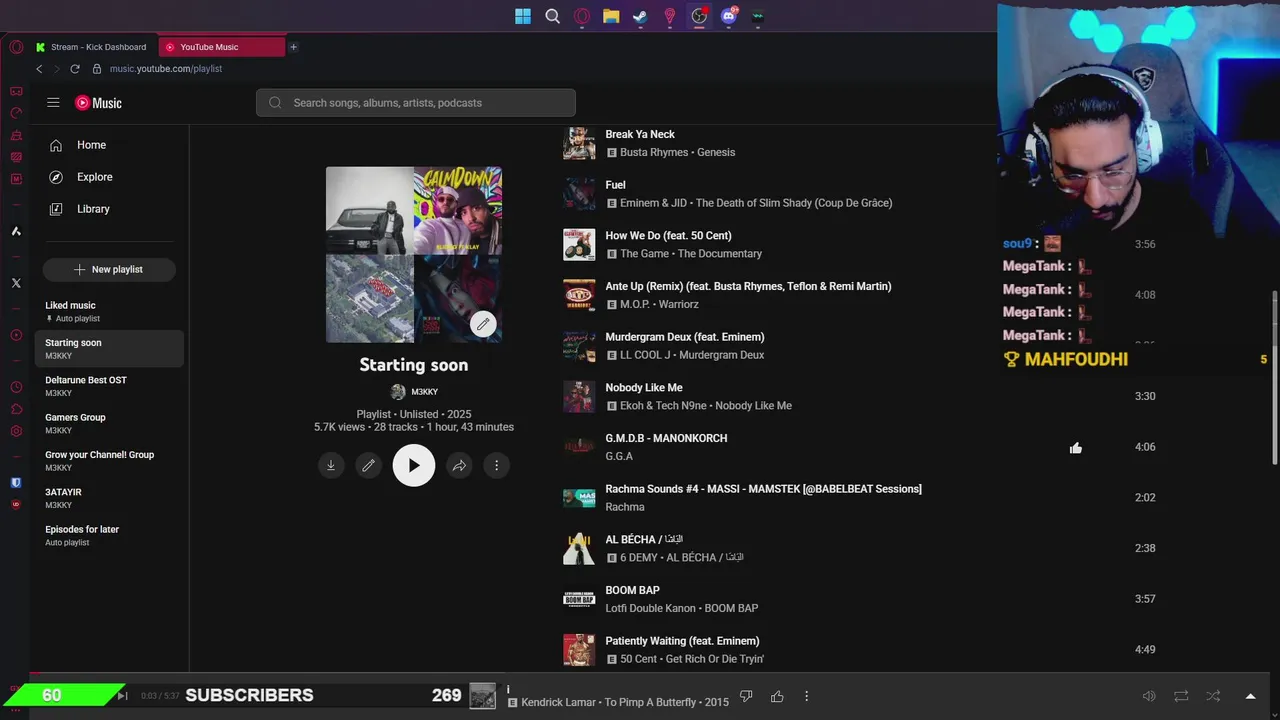
Task: Switch to Stream - Kick Dashboard tab
Action: point(91,47)
